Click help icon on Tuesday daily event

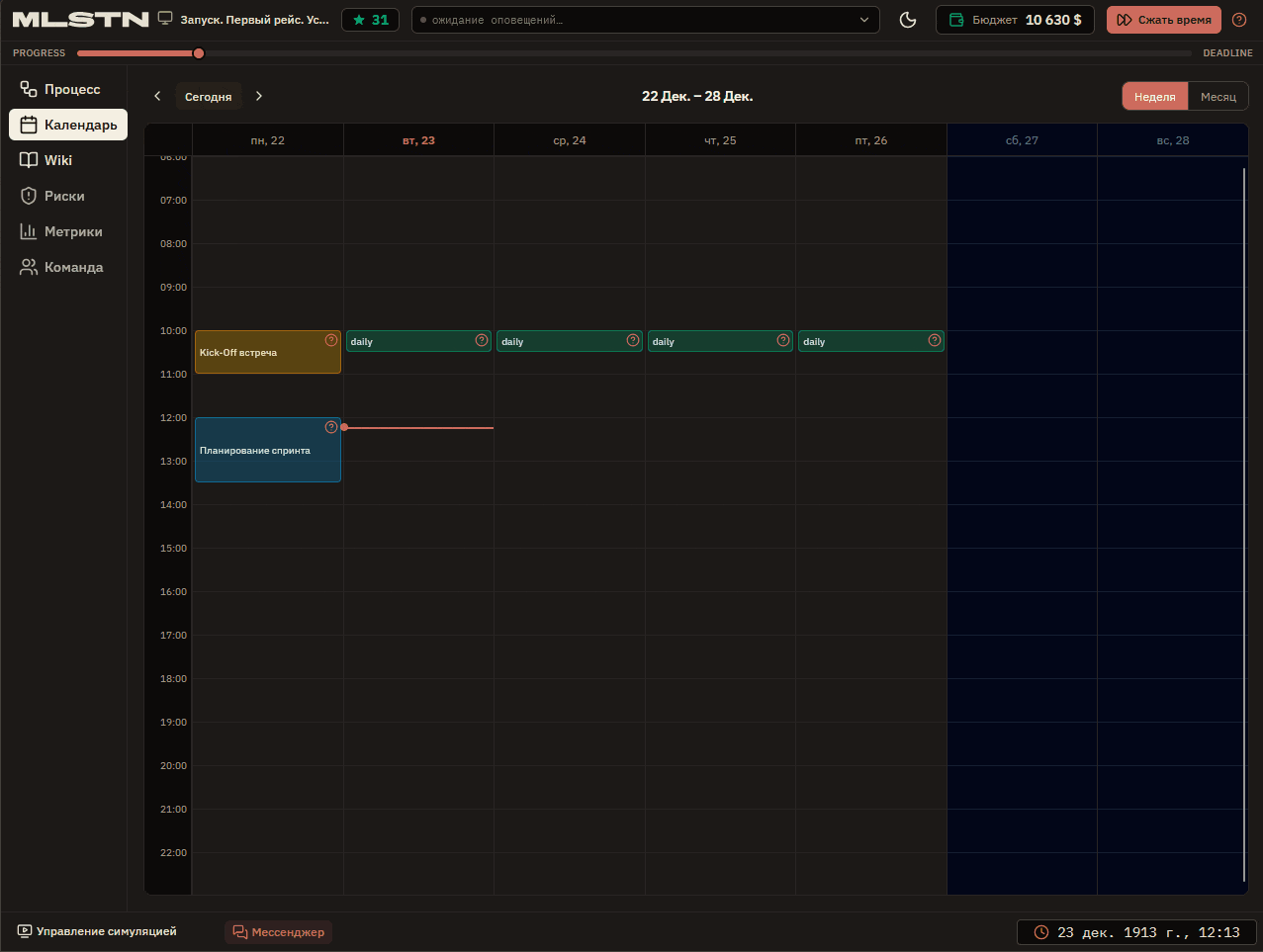(482, 340)
